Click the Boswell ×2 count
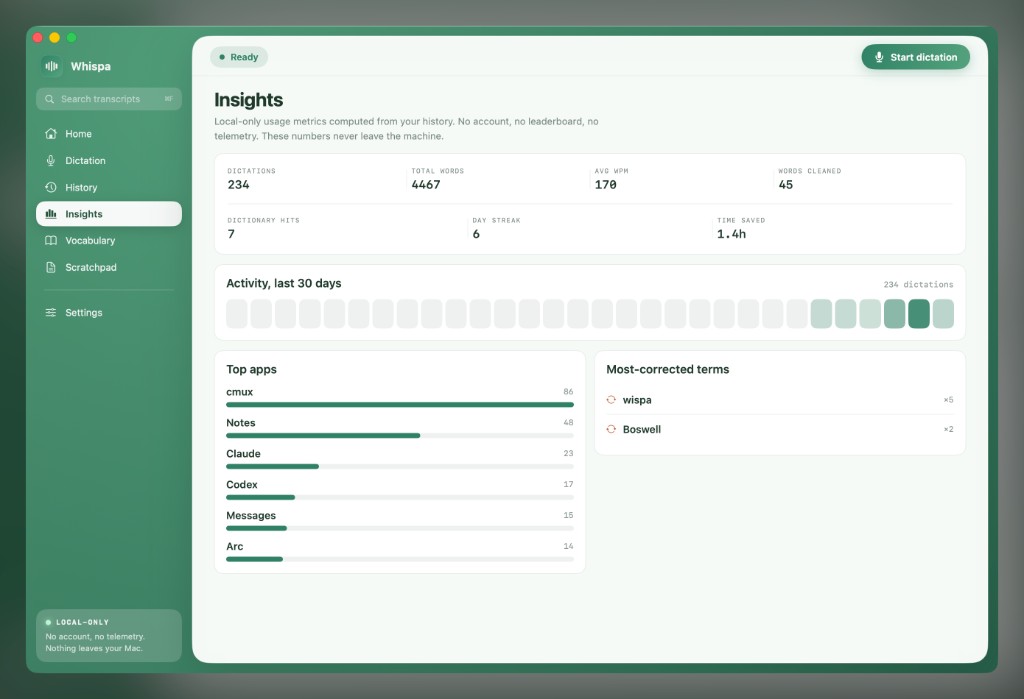The width and height of the screenshot is (1024, 699). (948, 429)
